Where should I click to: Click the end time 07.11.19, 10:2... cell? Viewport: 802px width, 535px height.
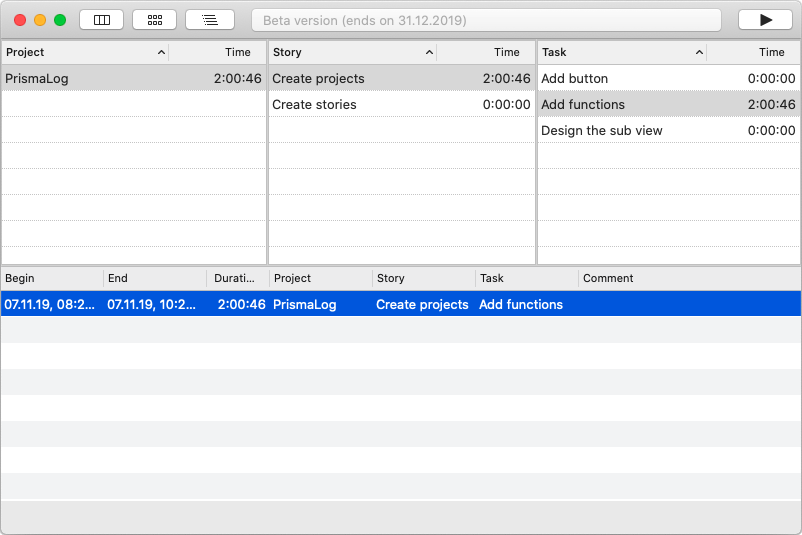click(151, 304)
